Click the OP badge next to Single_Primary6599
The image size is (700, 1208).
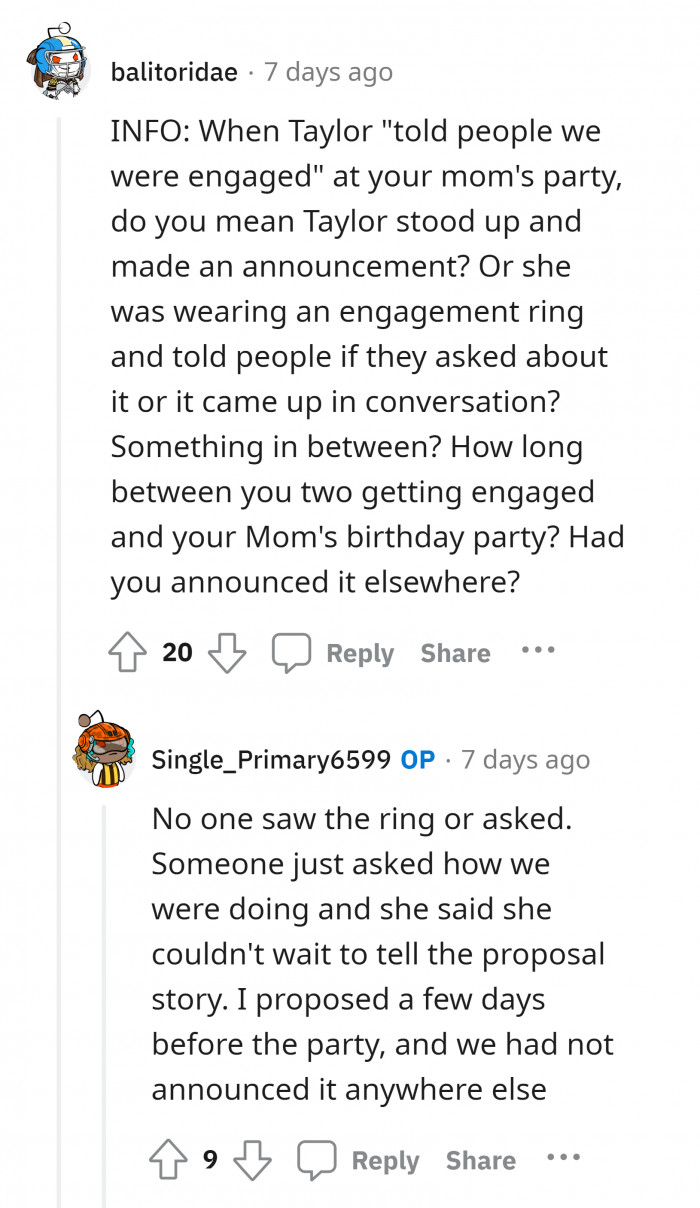coord(419,759)
